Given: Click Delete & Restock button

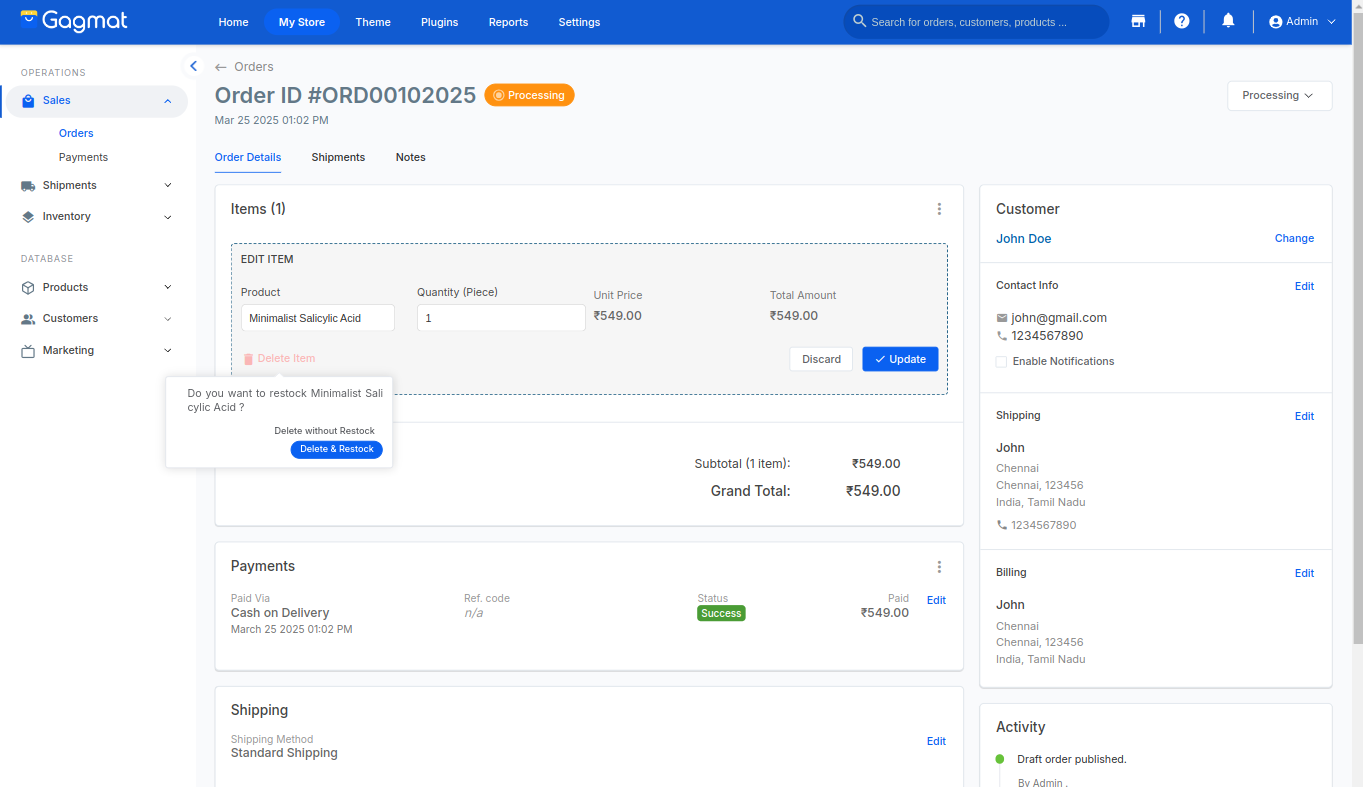Looking at the screenshot, I should pos(337,450).
